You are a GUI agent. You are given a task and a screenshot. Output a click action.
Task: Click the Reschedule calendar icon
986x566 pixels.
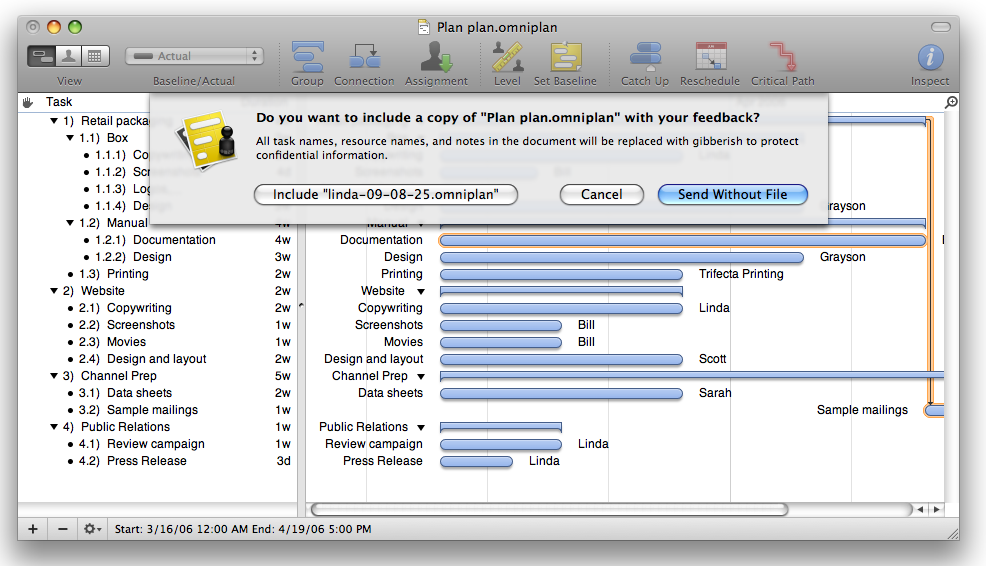point(711,57)
